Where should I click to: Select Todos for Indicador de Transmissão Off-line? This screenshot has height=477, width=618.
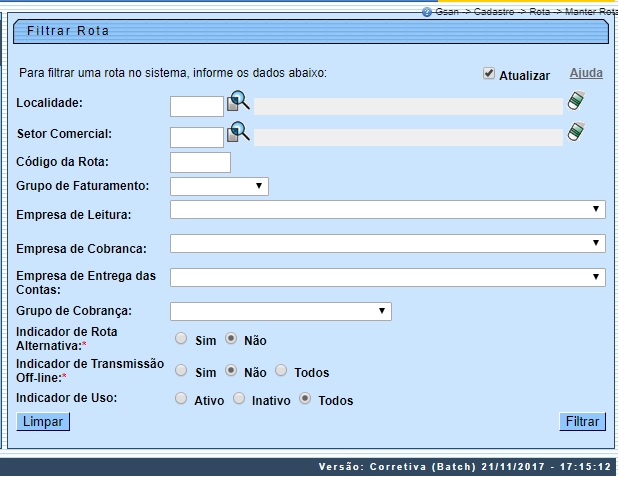281,371
